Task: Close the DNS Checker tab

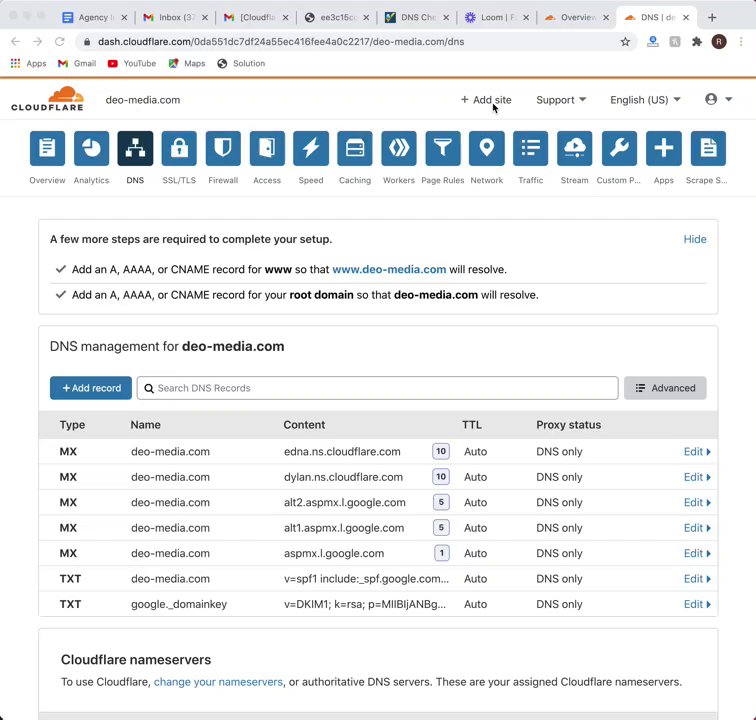Action: click(446, 17)
